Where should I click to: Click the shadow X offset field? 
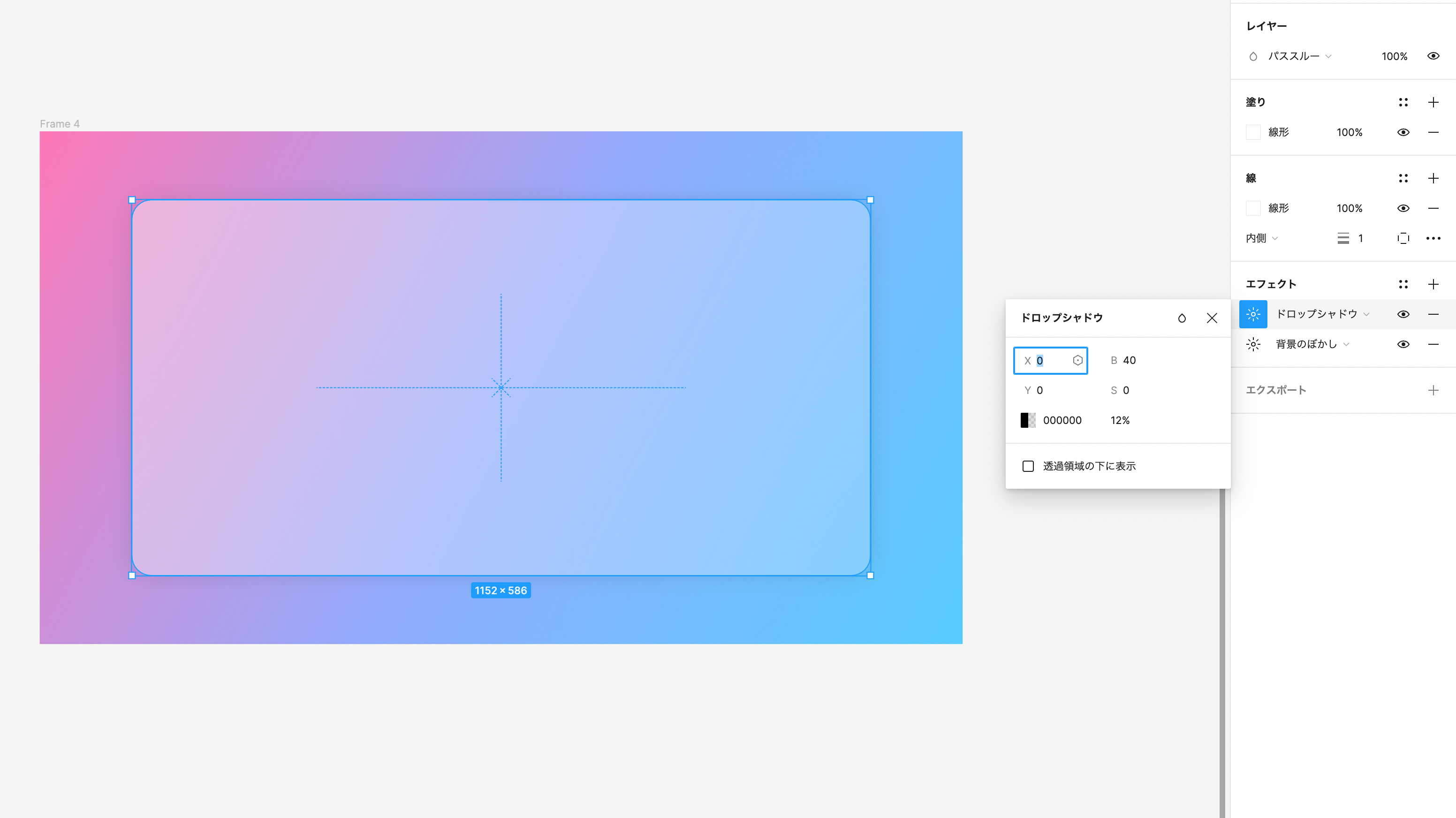(1050, 361)
